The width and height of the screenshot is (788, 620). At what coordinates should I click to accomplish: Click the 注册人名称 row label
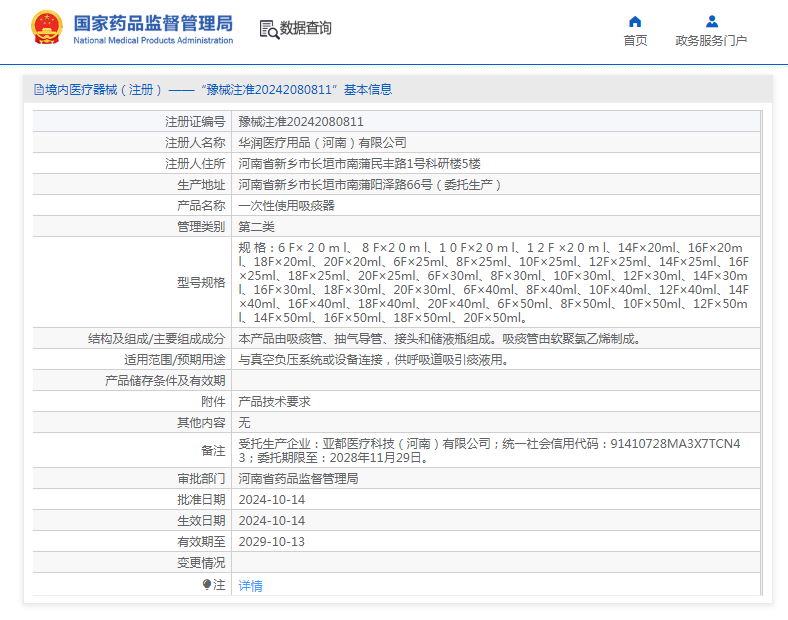(195, 143)
